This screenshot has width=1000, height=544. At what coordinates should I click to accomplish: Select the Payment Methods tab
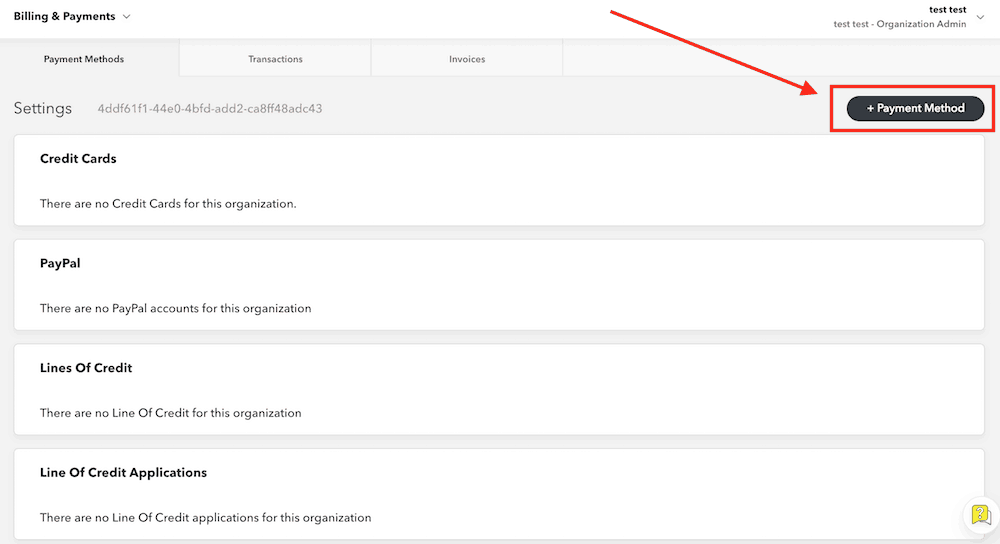point(84,59)
